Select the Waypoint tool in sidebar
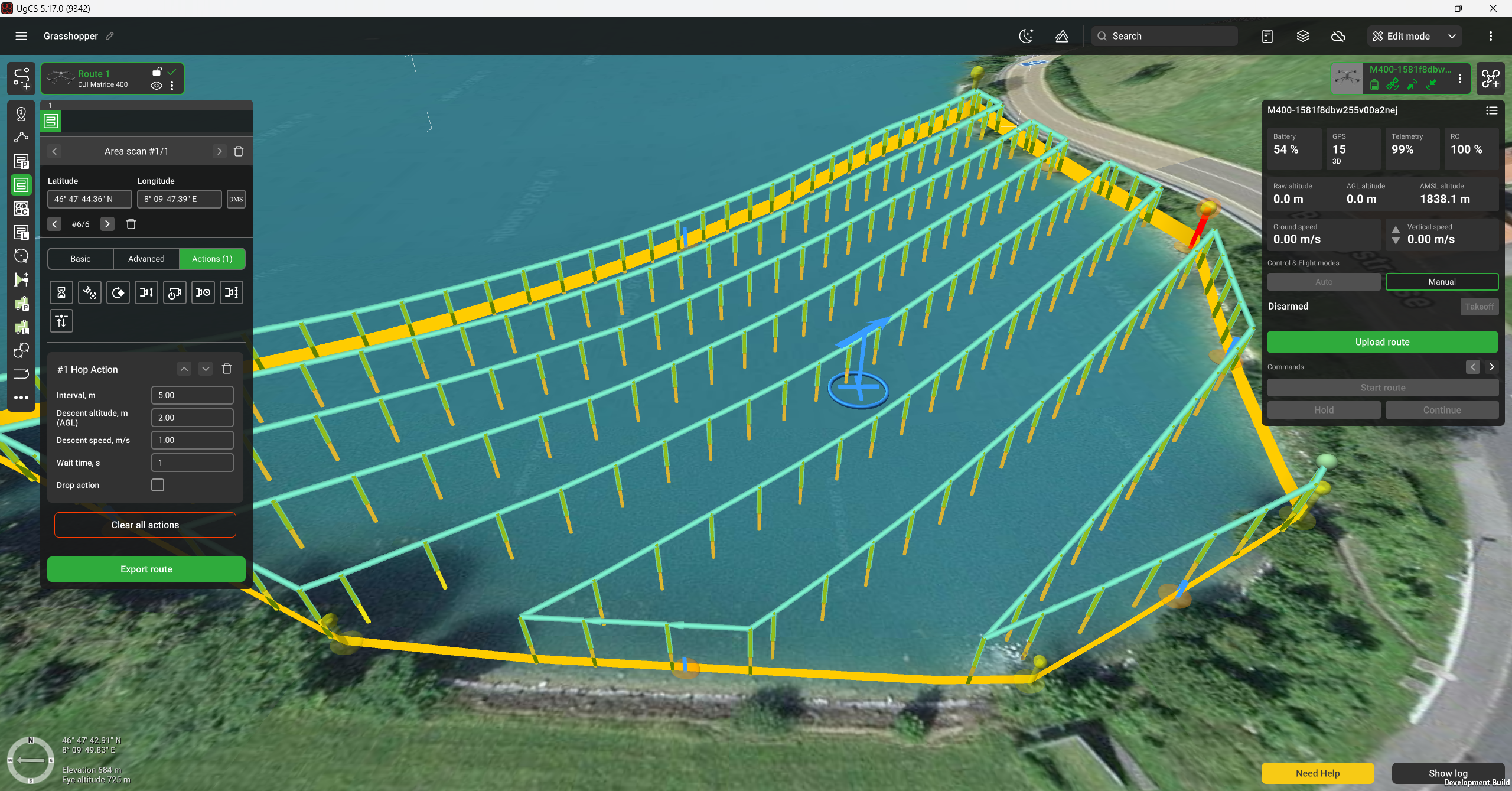The width and height of the screenshot is (1512, 791). [21, 113]
